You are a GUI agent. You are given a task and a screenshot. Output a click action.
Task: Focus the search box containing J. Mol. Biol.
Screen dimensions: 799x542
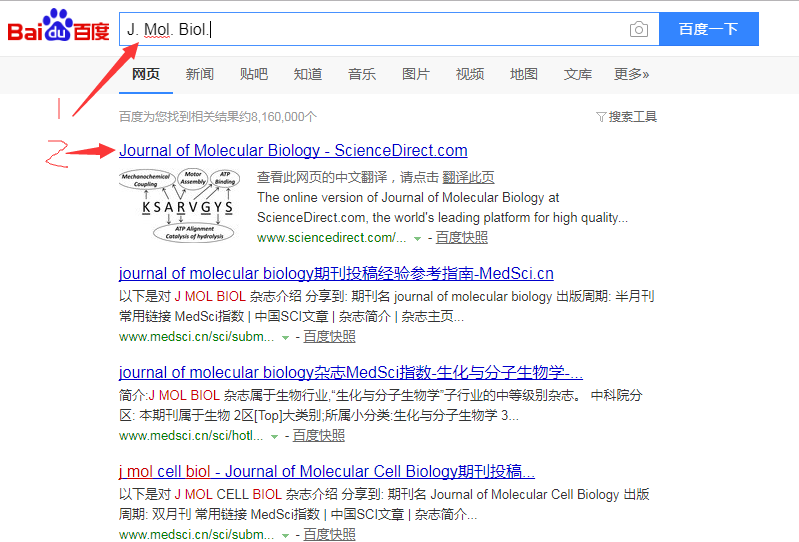(x=389, y=29)
